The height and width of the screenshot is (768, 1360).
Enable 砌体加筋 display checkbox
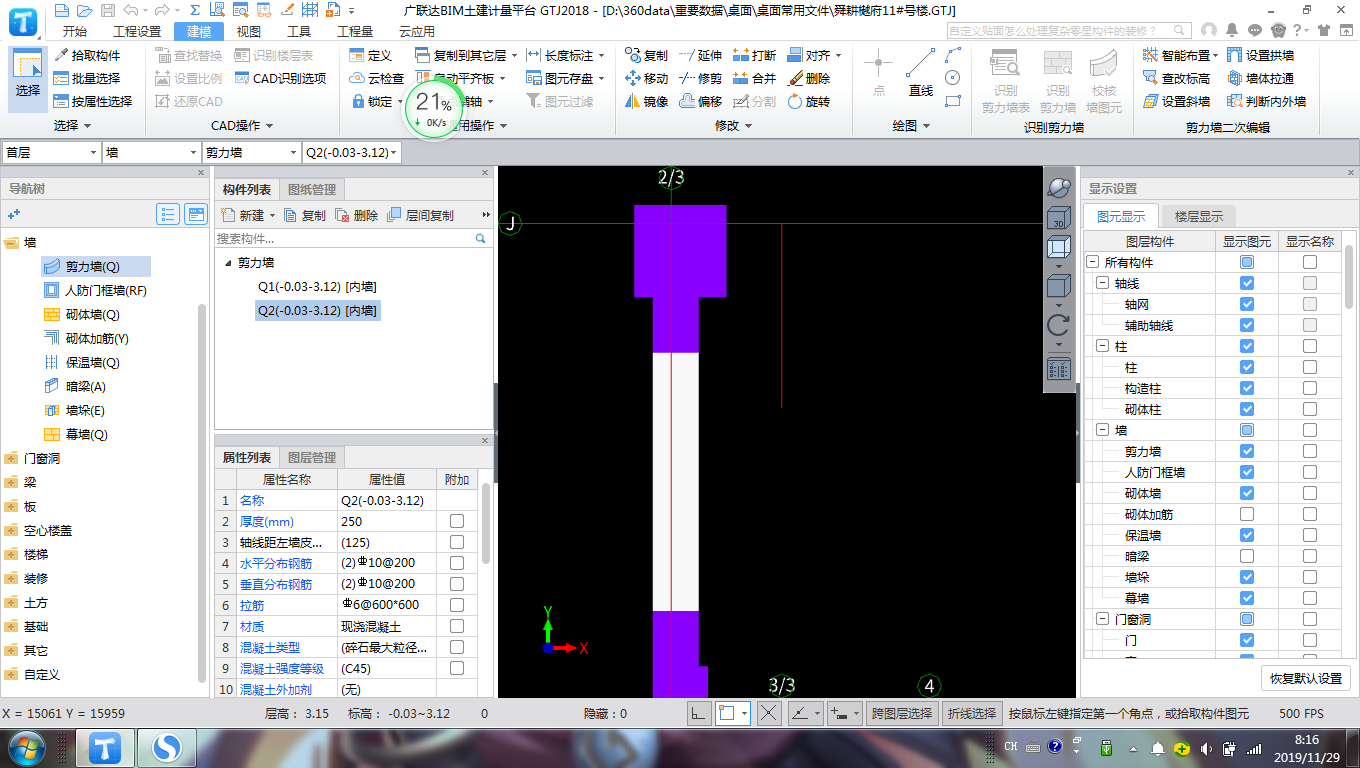coord(1247,514)
